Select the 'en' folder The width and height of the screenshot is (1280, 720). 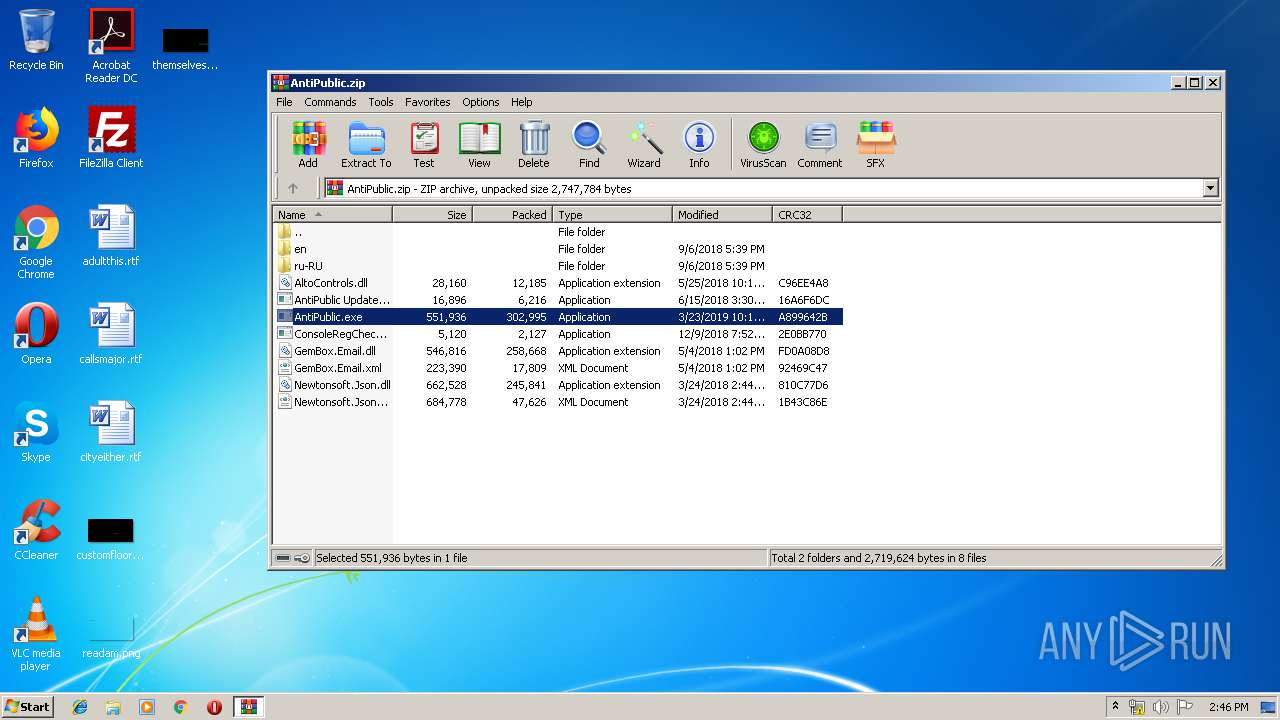click(x=558, y=249)
